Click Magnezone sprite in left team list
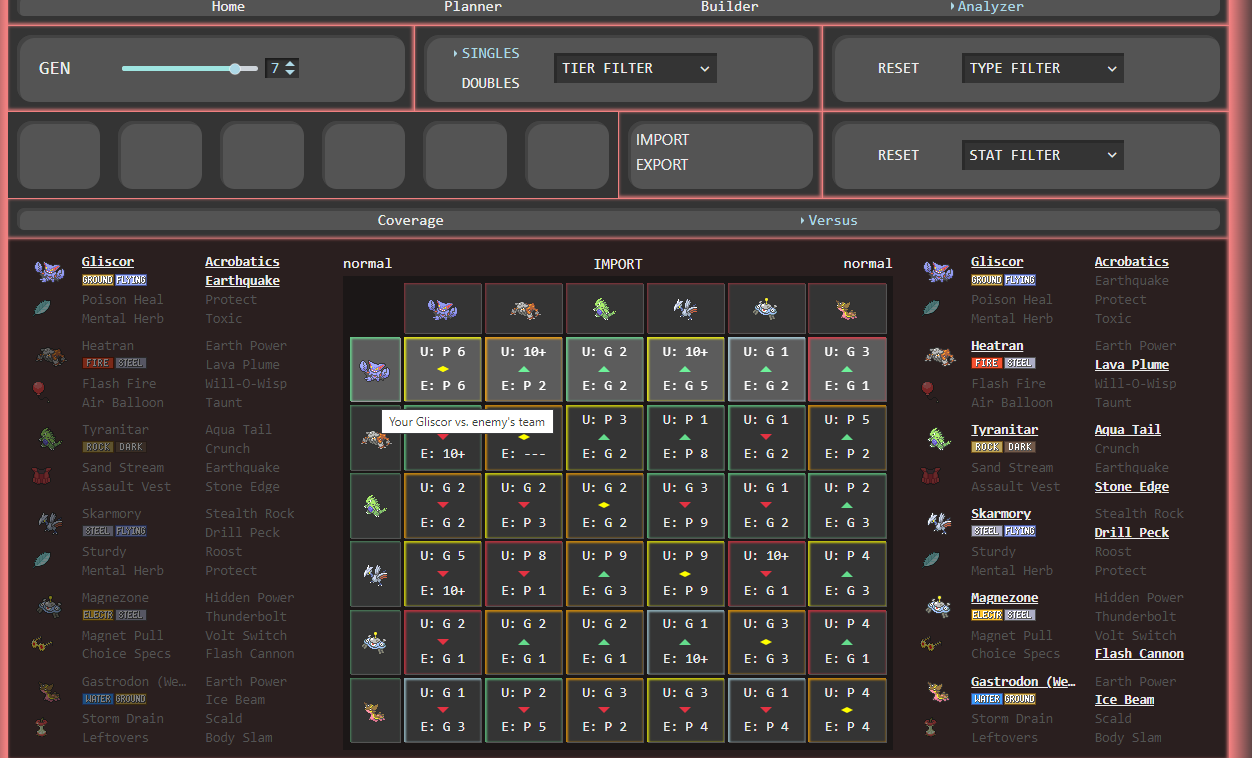The image size is (1252, 758). 49,606
